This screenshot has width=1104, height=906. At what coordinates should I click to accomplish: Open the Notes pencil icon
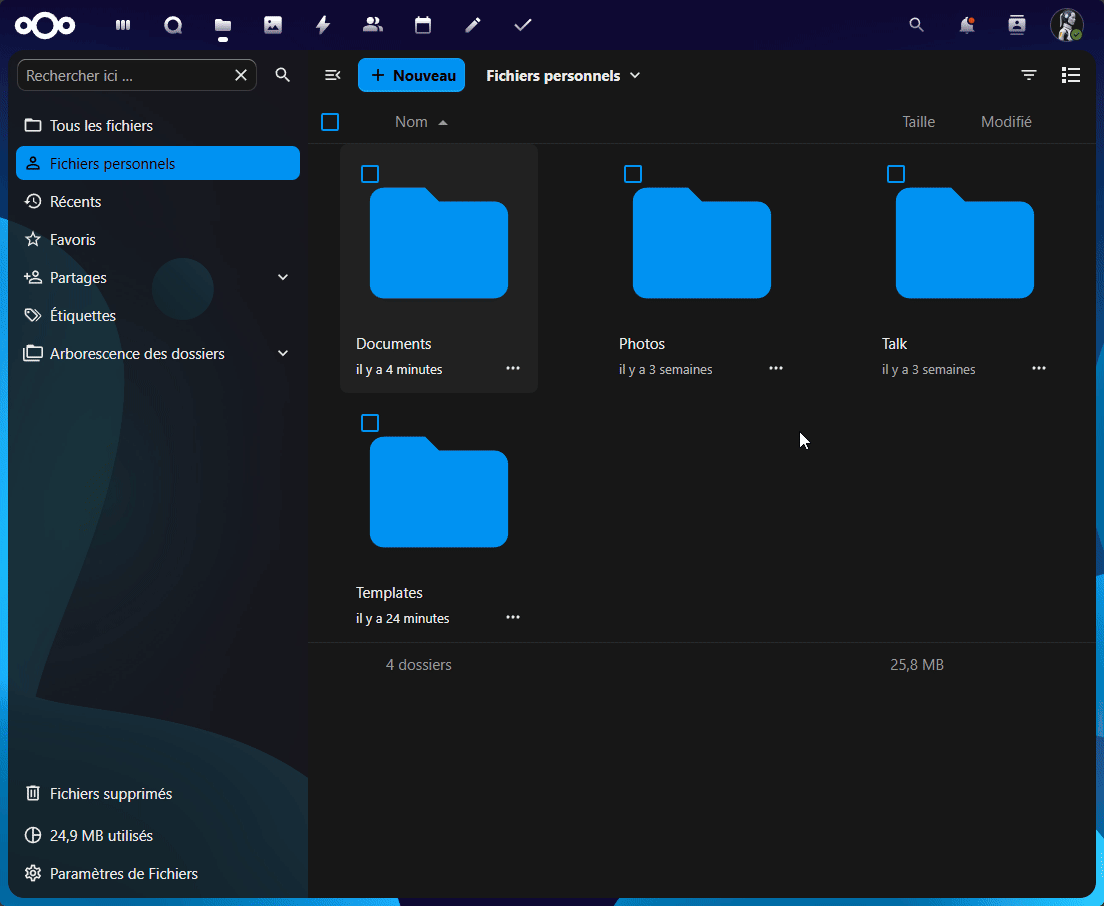(x=473, y=25)
